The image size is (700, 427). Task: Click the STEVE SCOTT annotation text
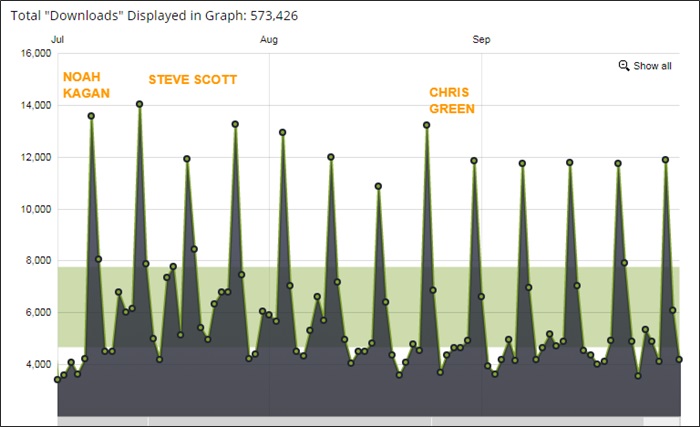[x=192, y=80]
